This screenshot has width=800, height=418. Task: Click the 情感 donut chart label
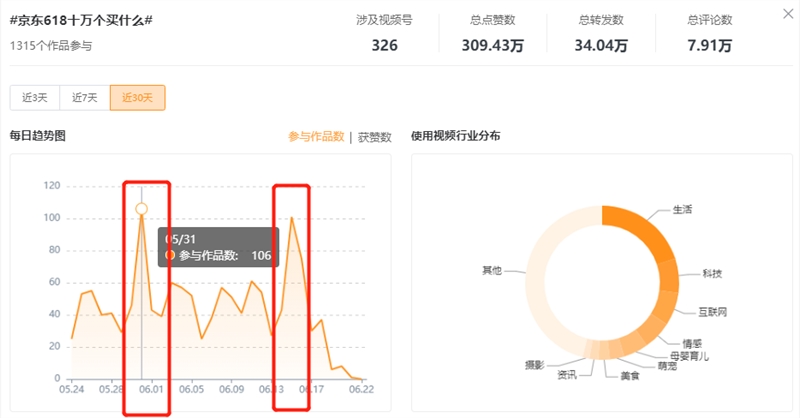[x=692, y=343]
